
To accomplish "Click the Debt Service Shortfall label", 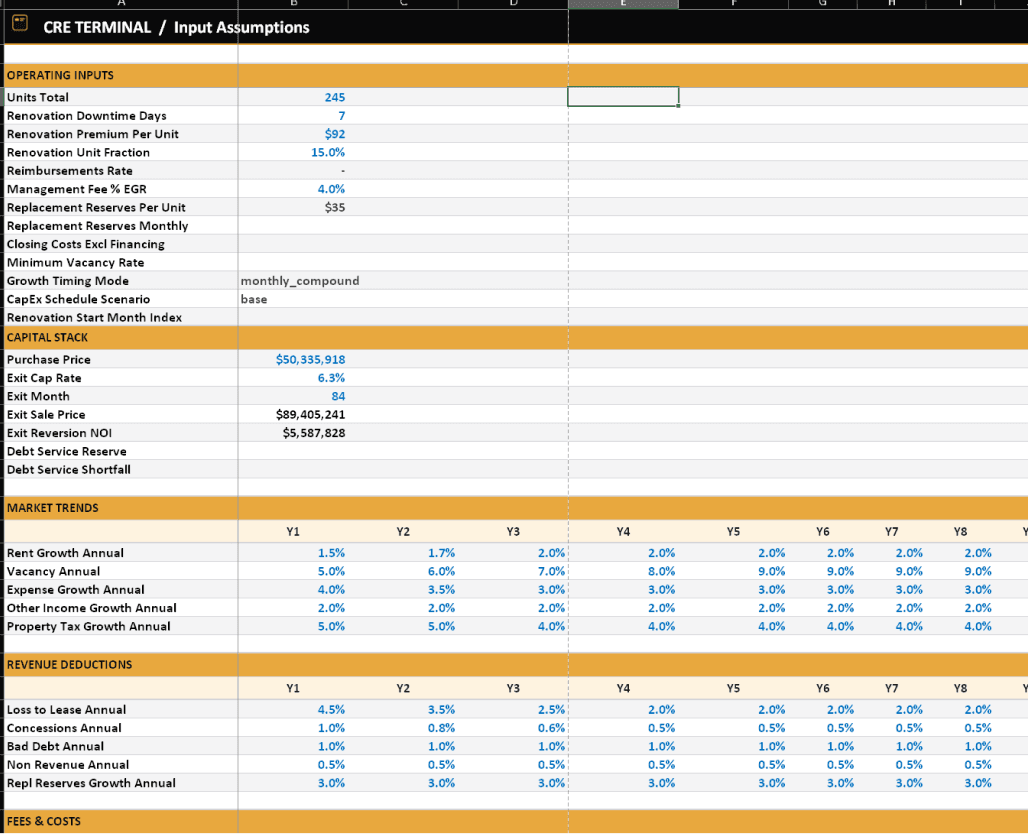I will tap(68, 469).
